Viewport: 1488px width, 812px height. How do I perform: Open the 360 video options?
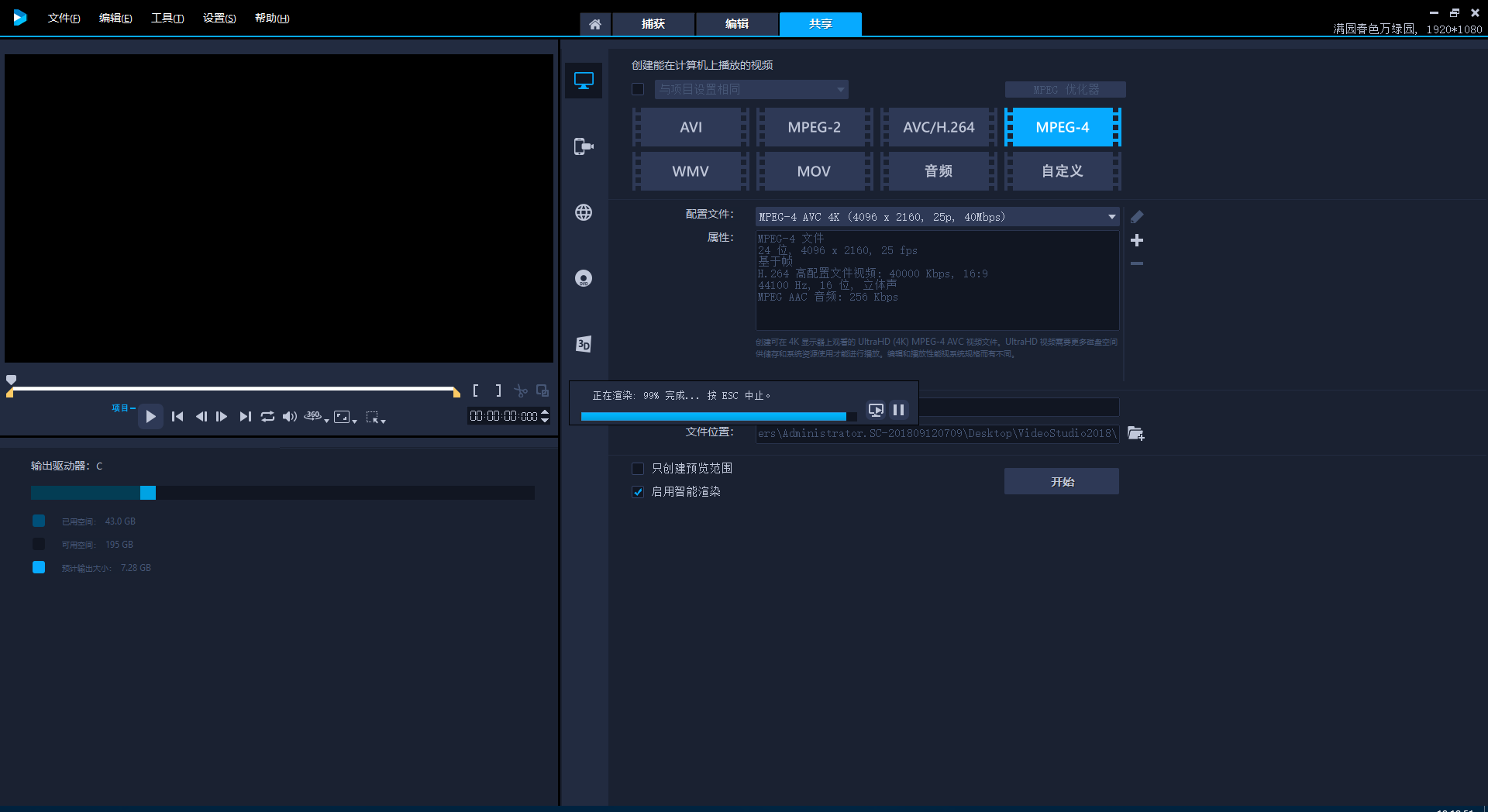click(315, 416)
